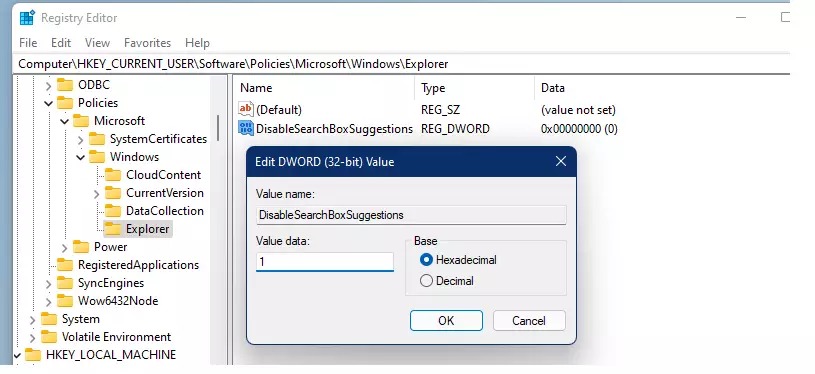Viewport: 815px width, 374px height.
Task: Click the Policies folder icon
Action: tap(65, 102)
